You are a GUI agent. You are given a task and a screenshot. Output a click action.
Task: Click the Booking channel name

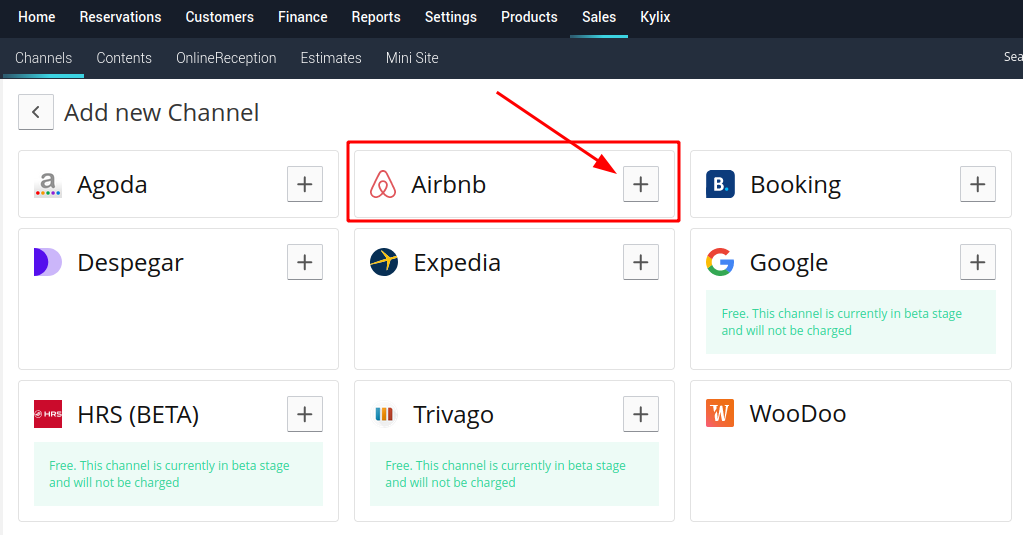(x=796, y=185)
